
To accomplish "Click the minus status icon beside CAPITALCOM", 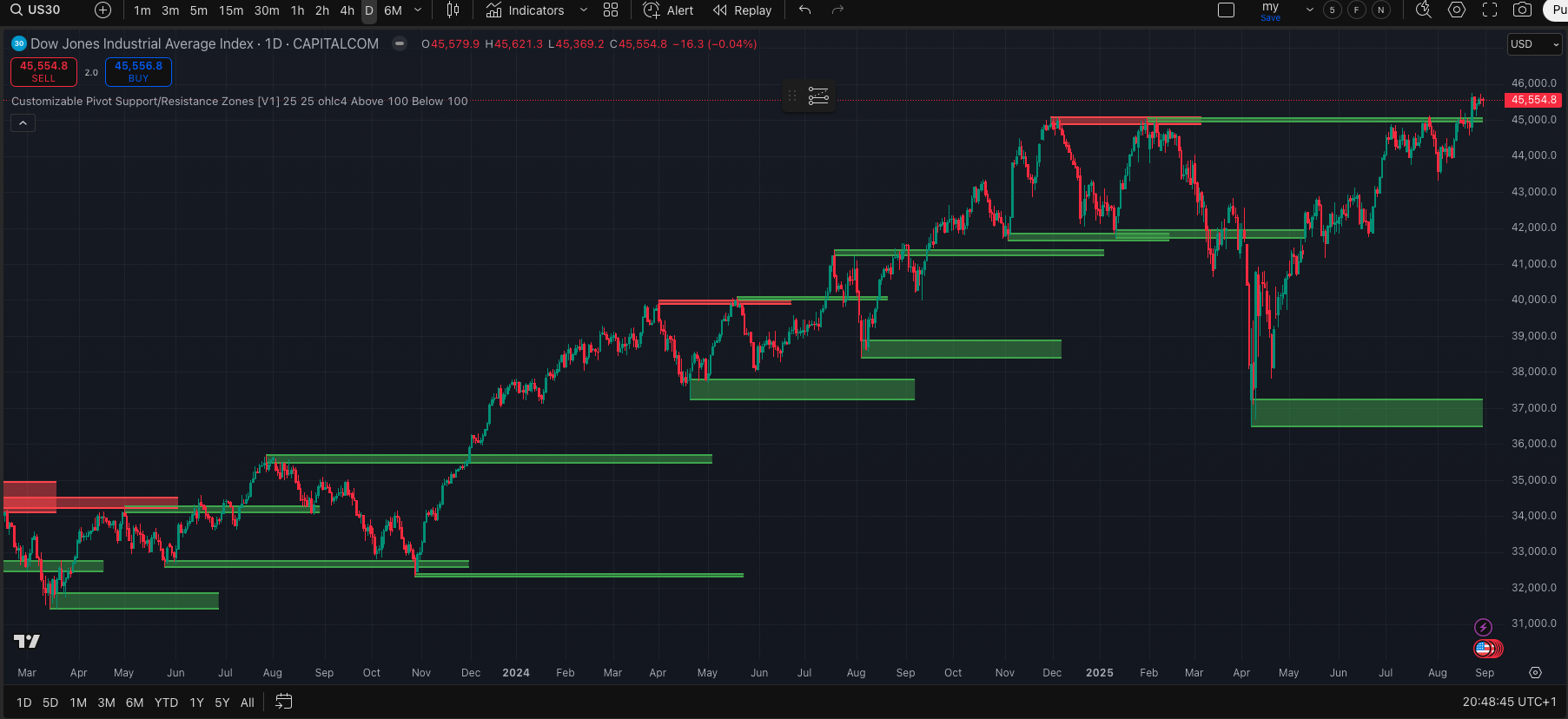I will [x=400, y=43].
